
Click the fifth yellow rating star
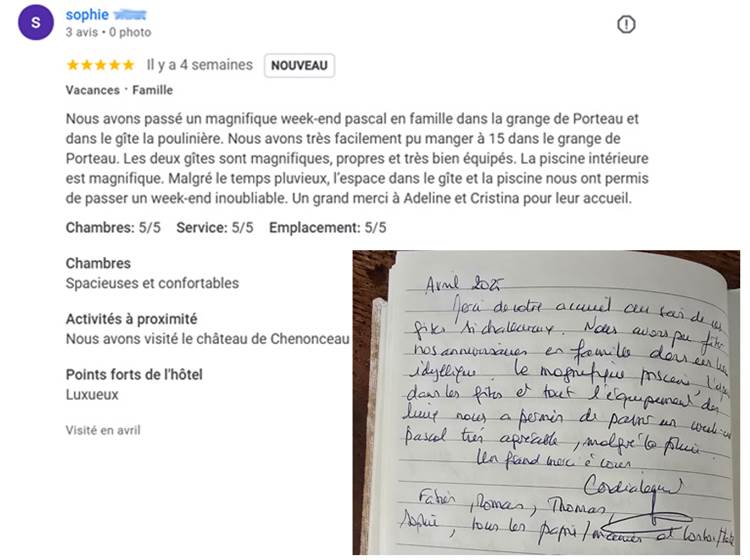point(129,65)
